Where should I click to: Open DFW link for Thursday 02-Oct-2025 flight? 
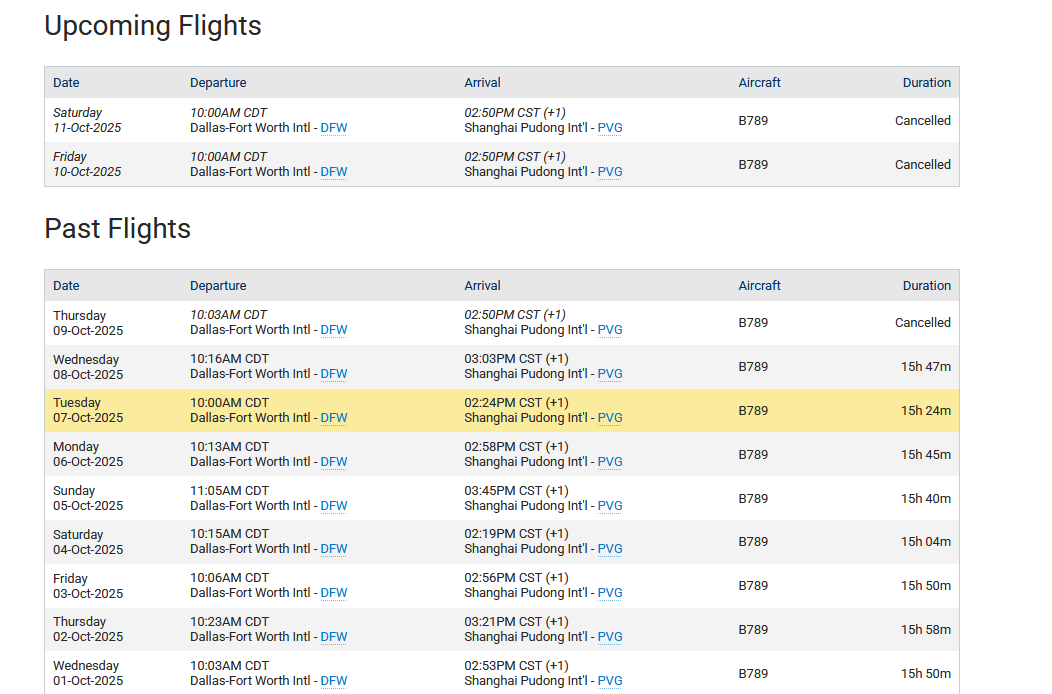tap(334, 637)
